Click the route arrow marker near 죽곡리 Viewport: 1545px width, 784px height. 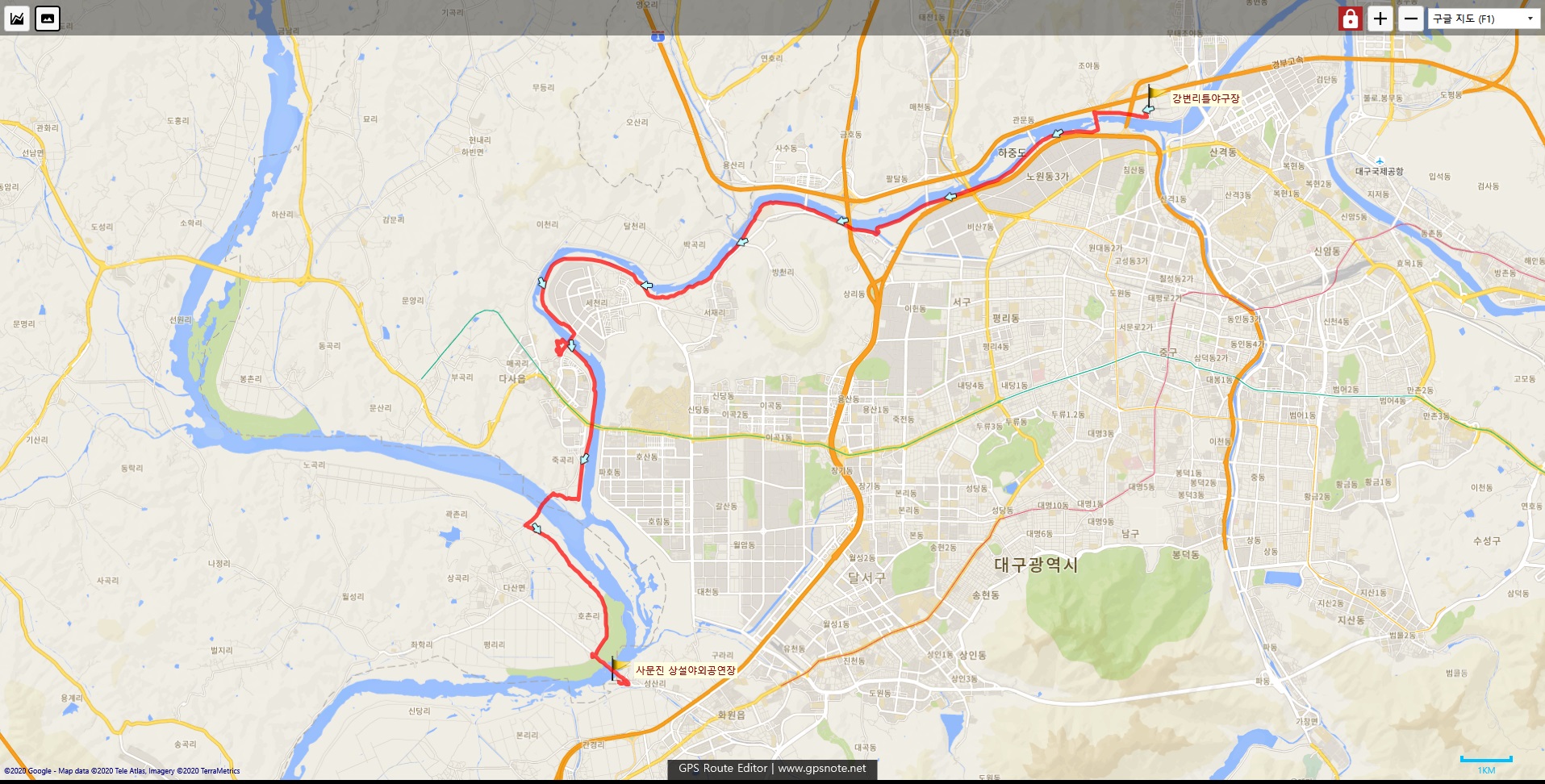tap(584, 459)
